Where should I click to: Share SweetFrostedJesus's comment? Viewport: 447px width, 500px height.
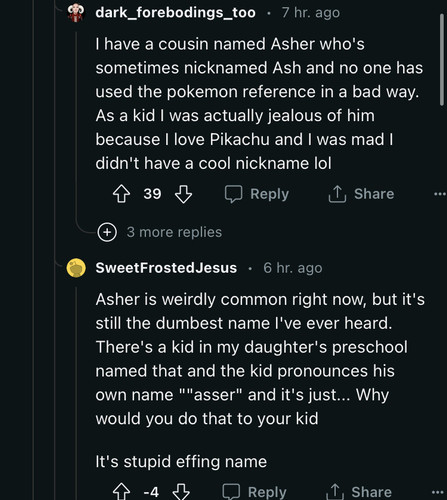pos(359,492)
